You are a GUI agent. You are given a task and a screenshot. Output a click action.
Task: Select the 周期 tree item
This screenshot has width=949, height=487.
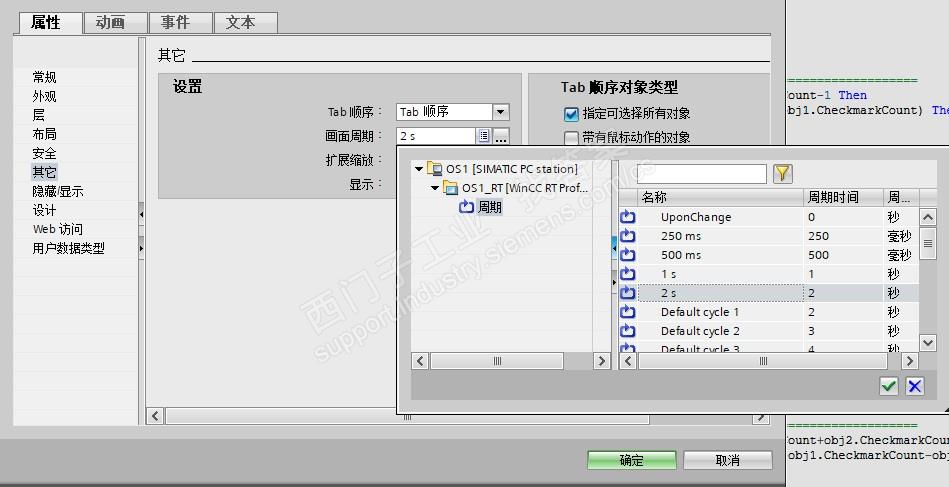pos(490,207)
